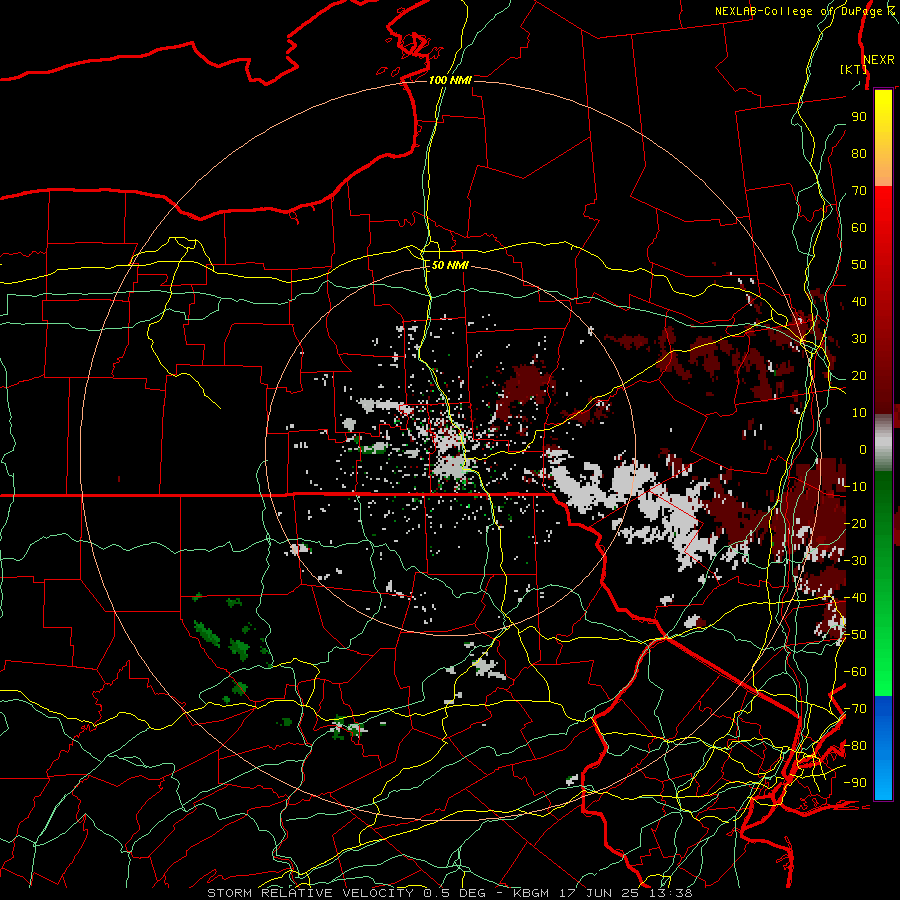Viewport: 900px width, 900px height.
Task: Select the positive 80 knot scale label
Action: coord(859,153)
